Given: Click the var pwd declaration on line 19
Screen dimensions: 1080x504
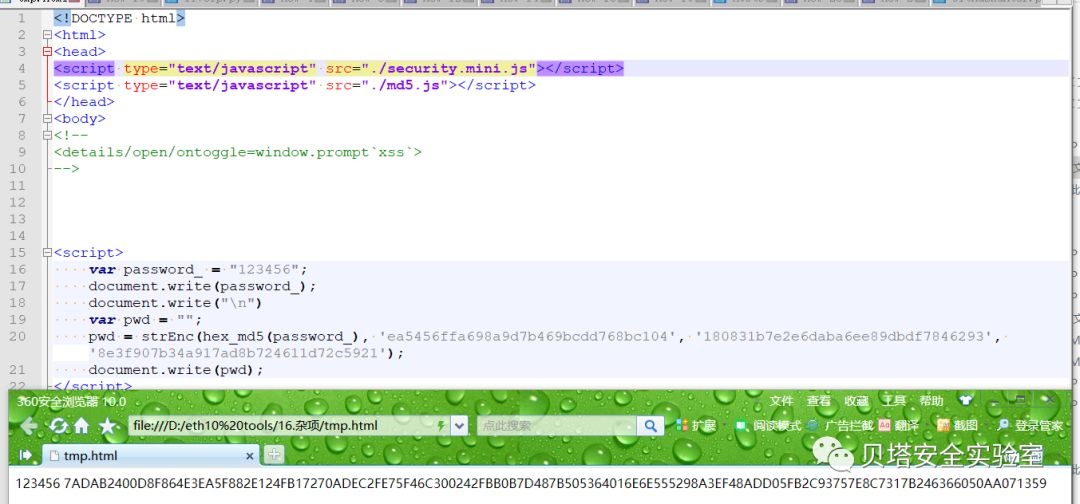Looking at the screenshot, I should [x=145, y=319].
